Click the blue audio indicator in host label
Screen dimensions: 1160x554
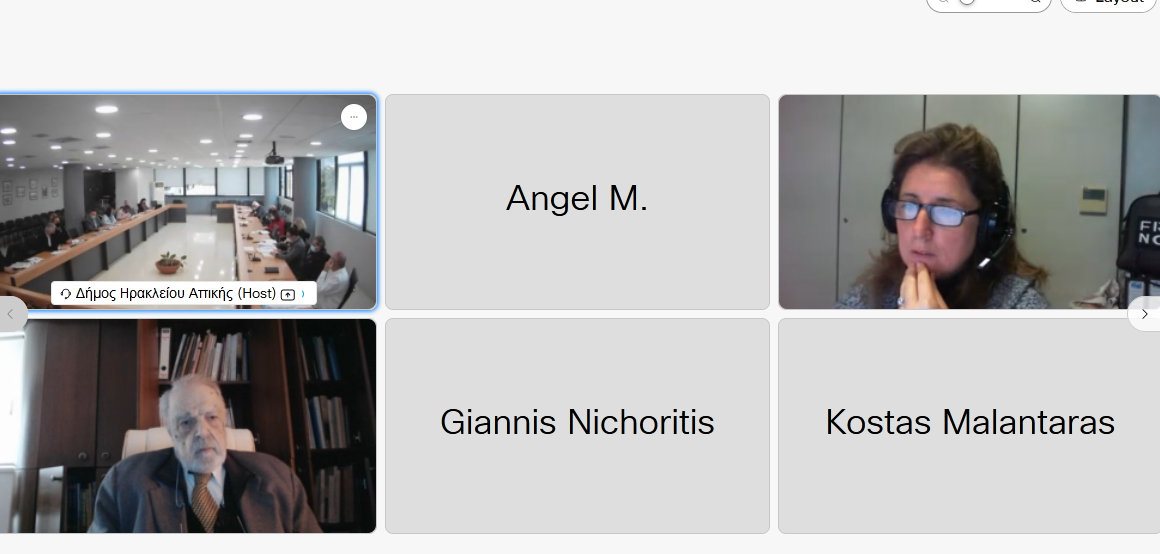303,294
